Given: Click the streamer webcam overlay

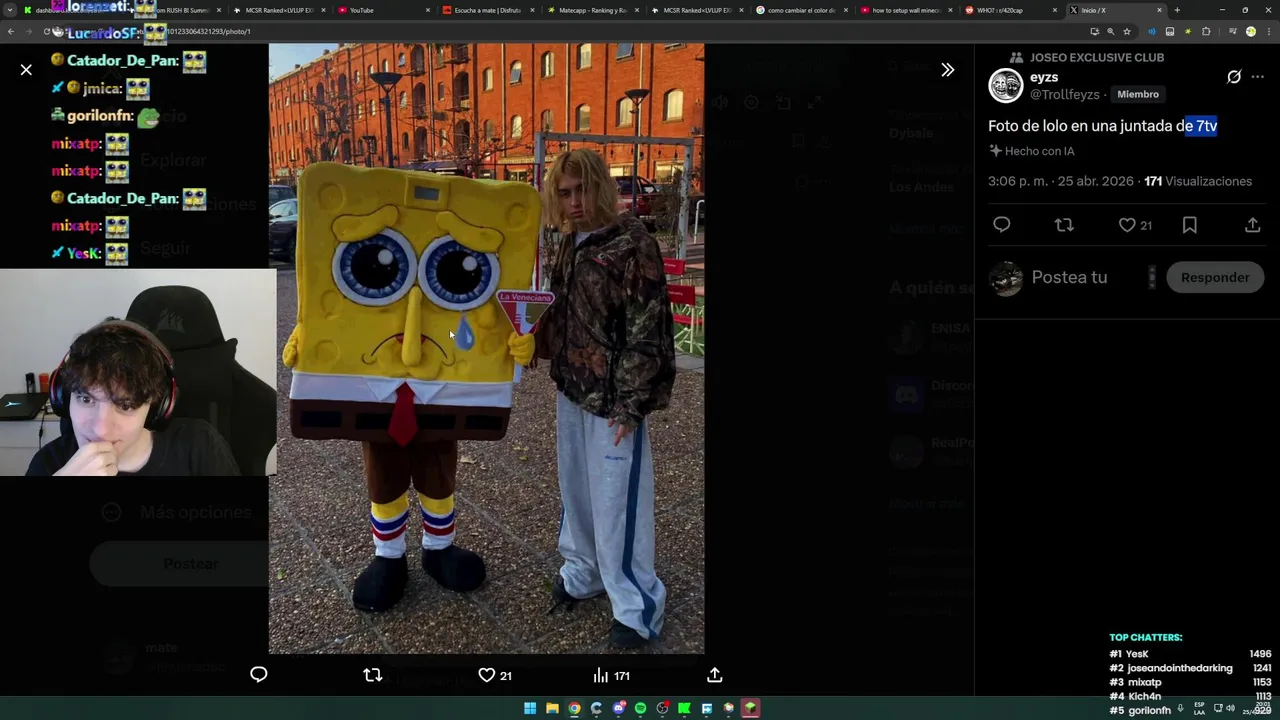Looking at the screenshot, I should pos(138,372).
